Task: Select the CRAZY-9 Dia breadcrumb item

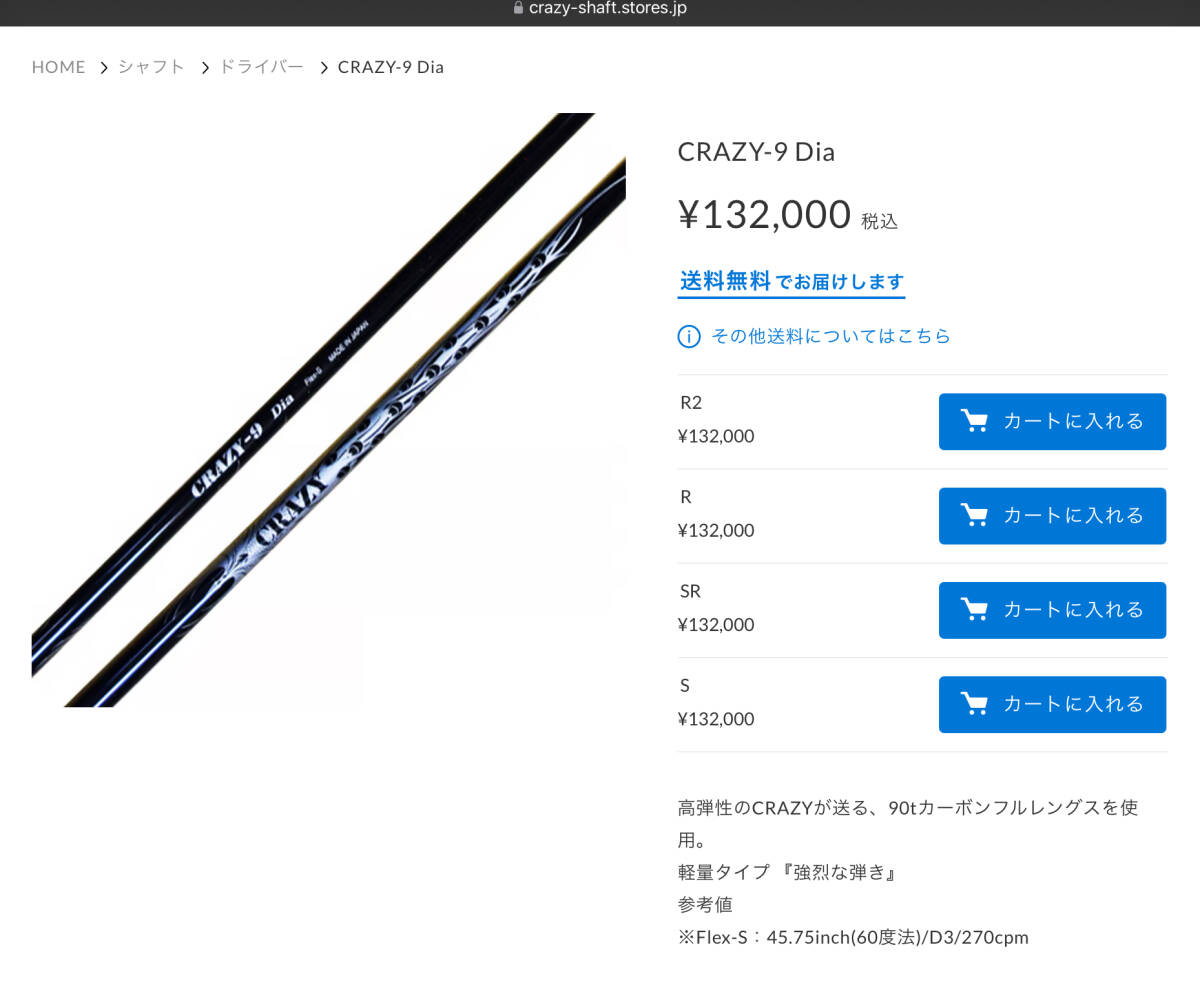Action: point(391,67)
